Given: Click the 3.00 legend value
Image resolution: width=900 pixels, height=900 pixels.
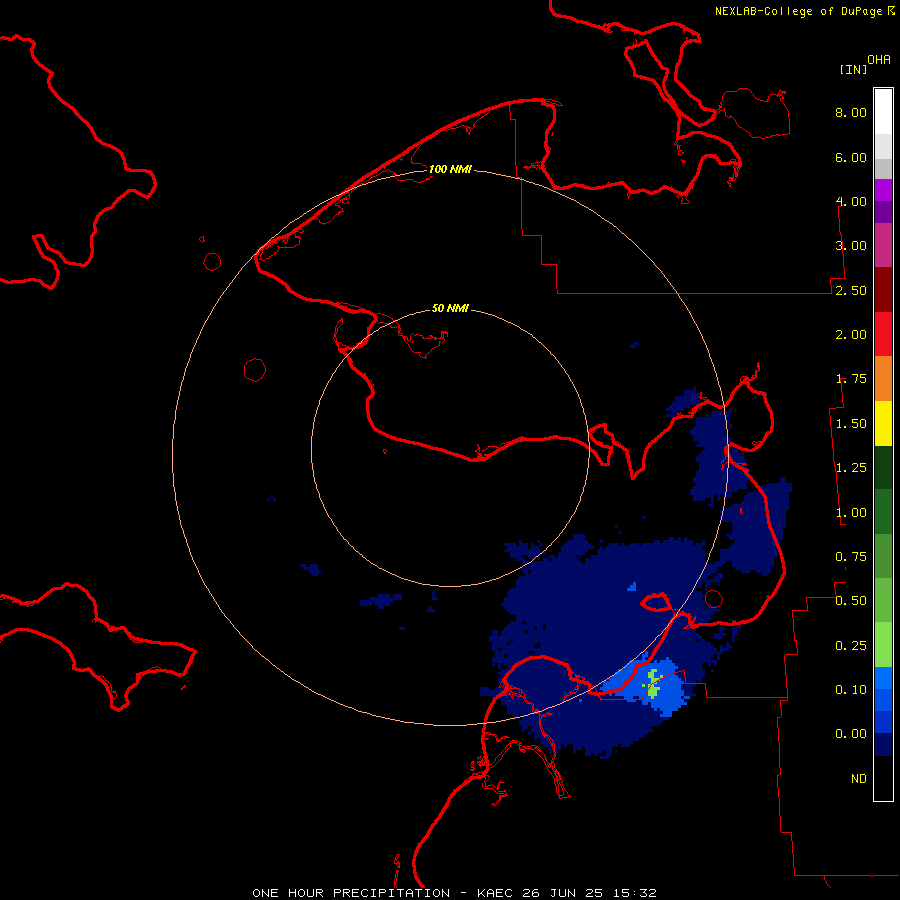Looking at the screenshot, I should pos(851,246).
